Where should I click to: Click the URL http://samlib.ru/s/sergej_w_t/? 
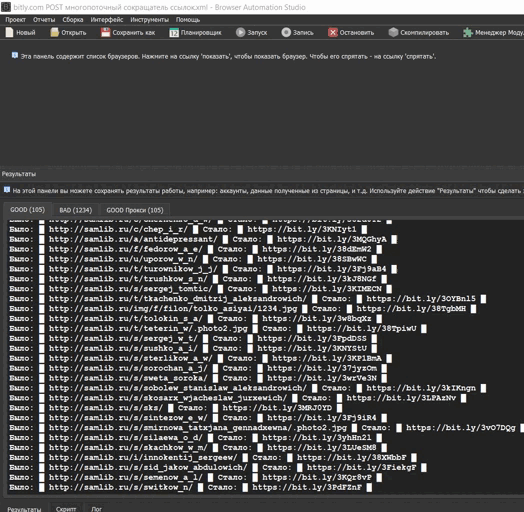pyautogui.click(x=123, y=339)
